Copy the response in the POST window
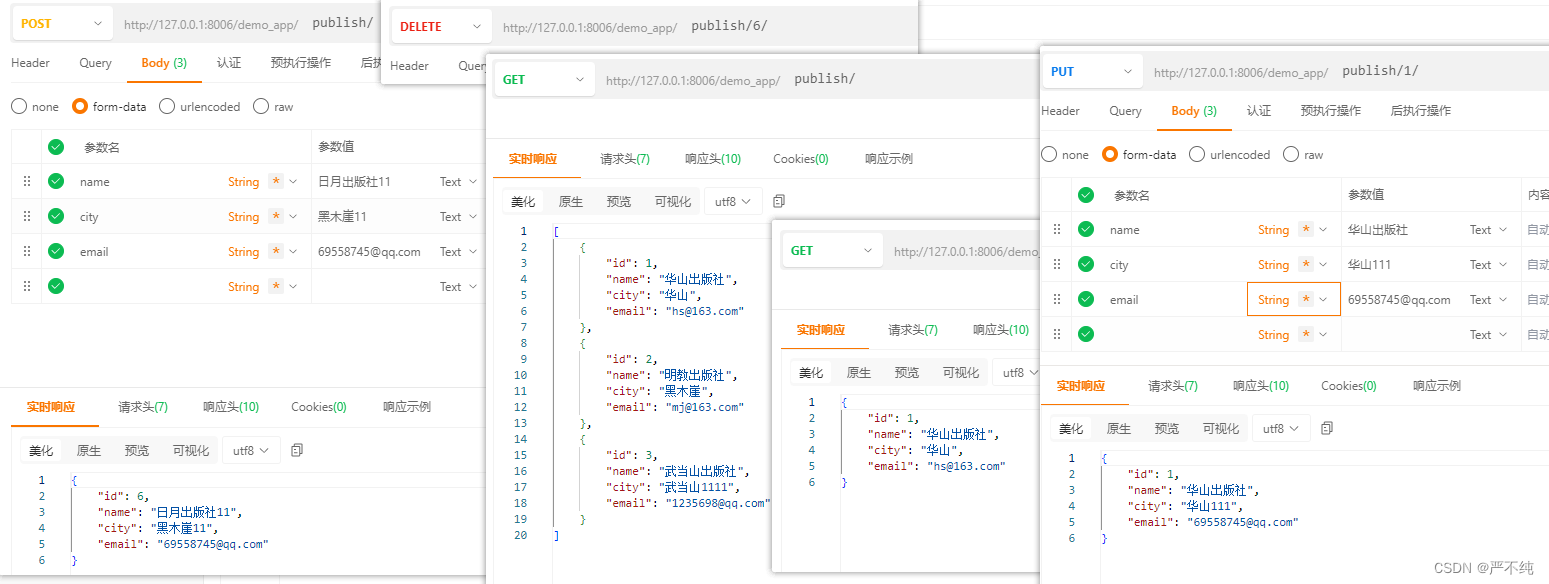Screen dimensions: 1549x584 (297, 451)
